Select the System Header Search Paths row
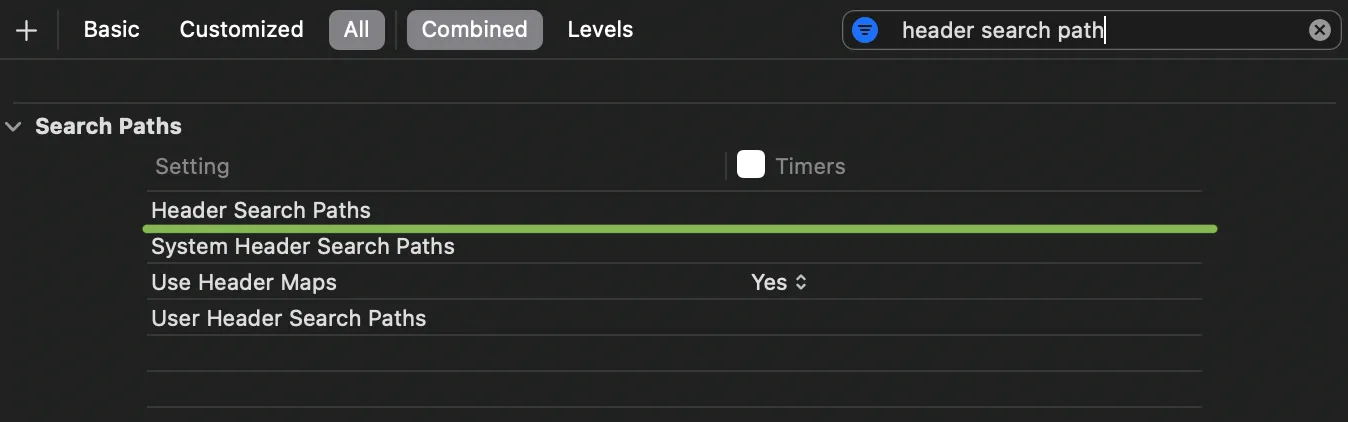 tap(302, 246)
